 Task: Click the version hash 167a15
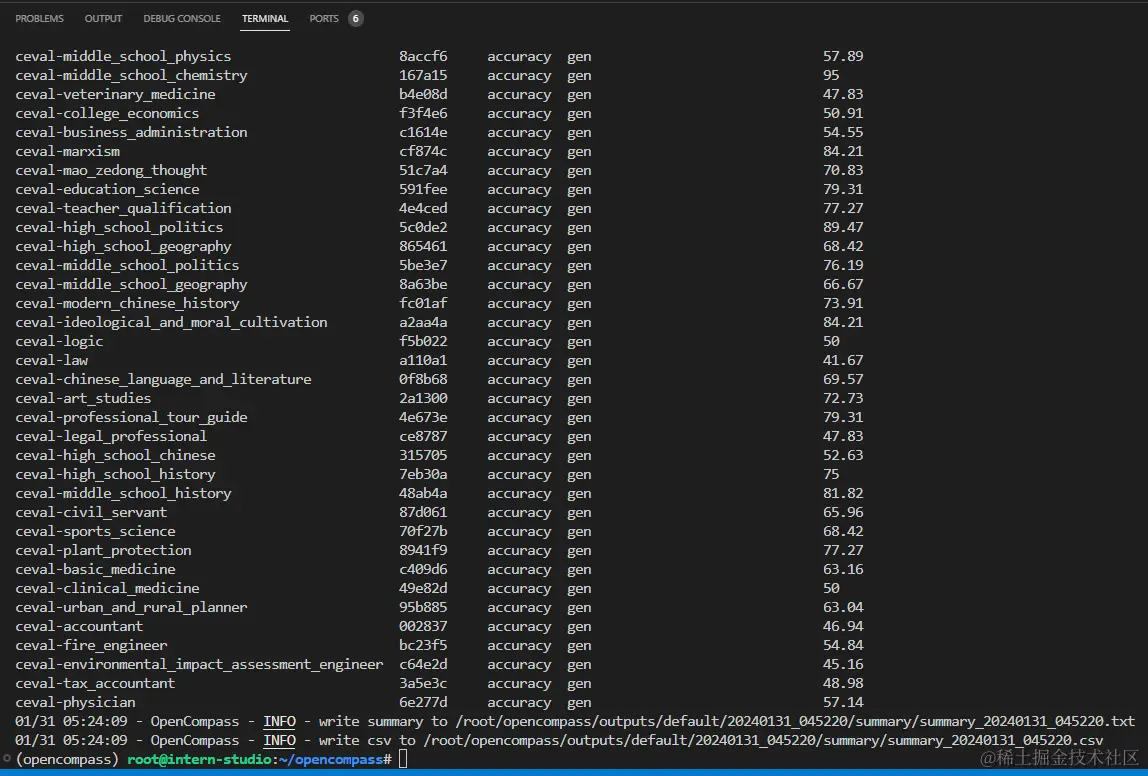pos(423,75)
